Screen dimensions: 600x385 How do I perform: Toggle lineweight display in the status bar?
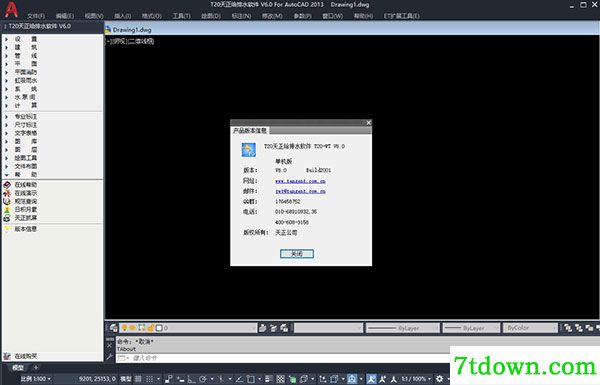point(269,379)
